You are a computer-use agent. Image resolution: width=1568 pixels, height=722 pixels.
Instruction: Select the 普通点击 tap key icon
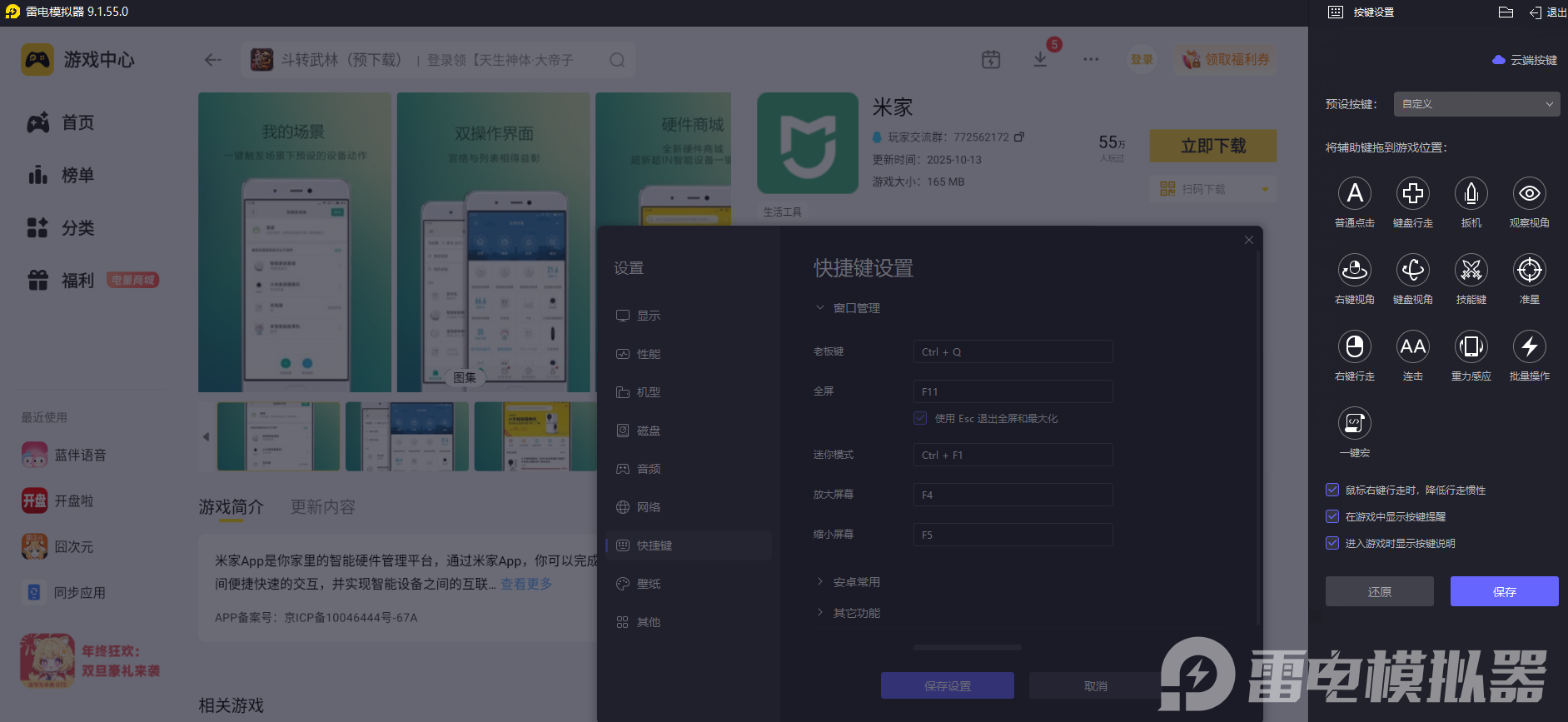tap(1355, 193)
